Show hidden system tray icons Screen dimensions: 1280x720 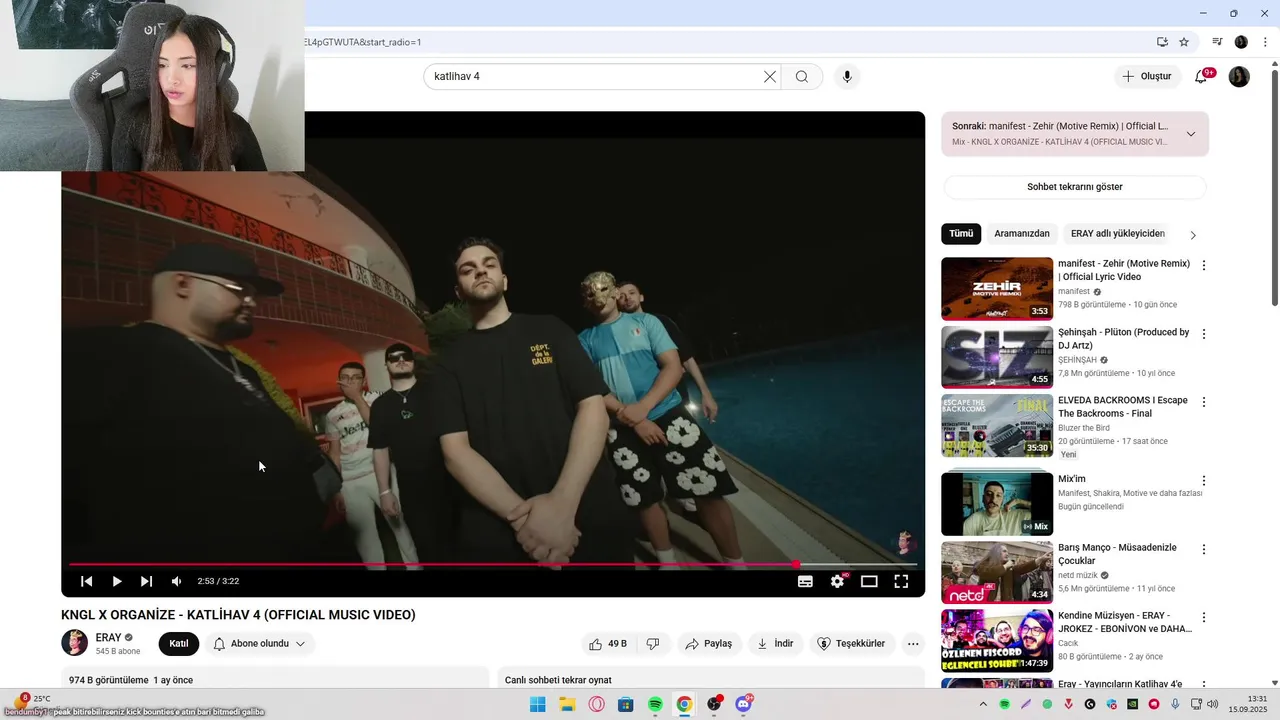click(x=983, y=704)
